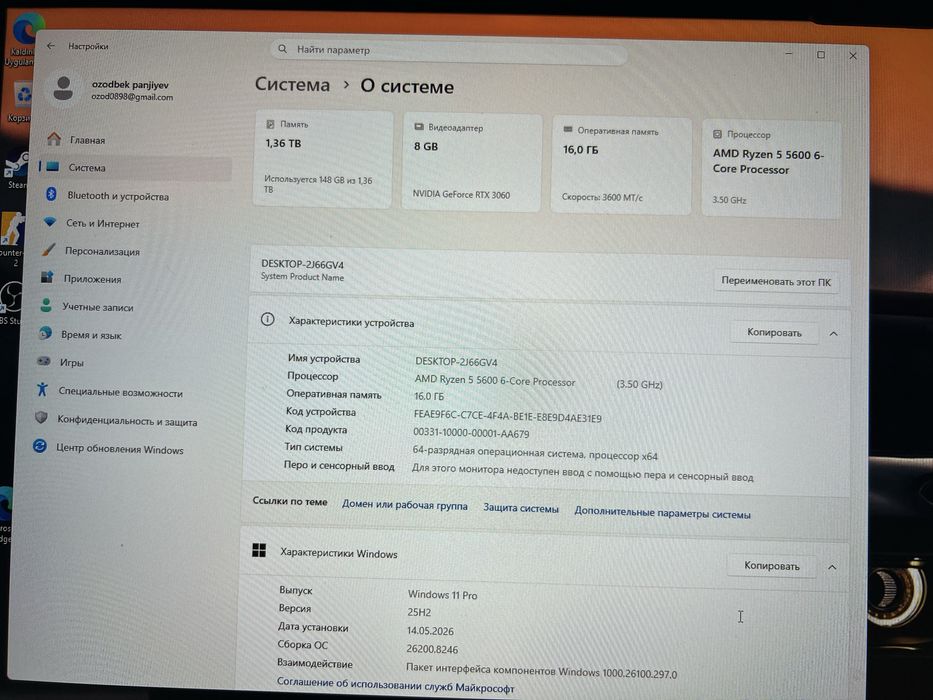Click the info icon beside Характеристики устройства
Screen dimensions: 933x700
268,320
